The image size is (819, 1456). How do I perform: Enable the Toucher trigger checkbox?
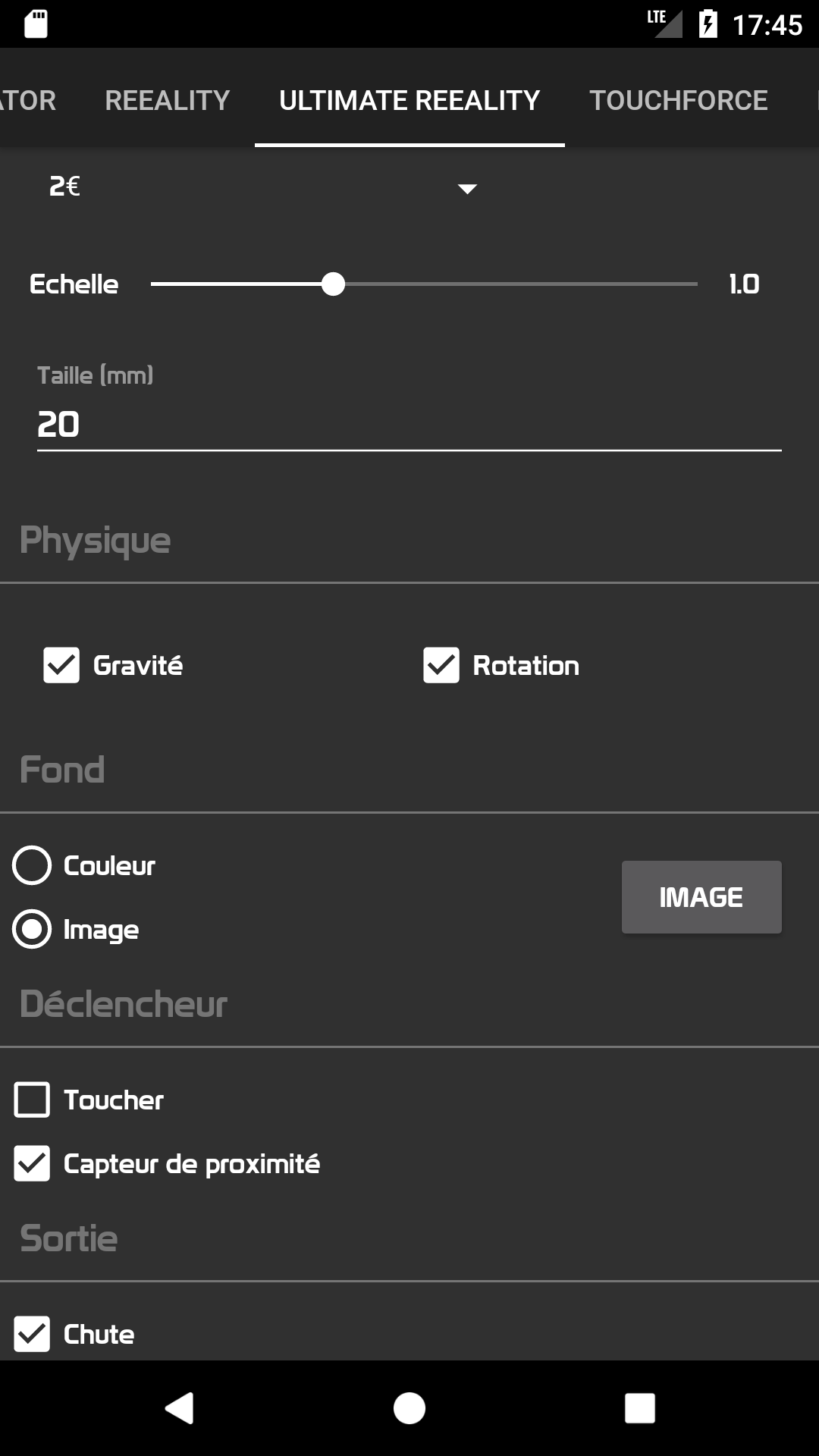[32, 1100]
